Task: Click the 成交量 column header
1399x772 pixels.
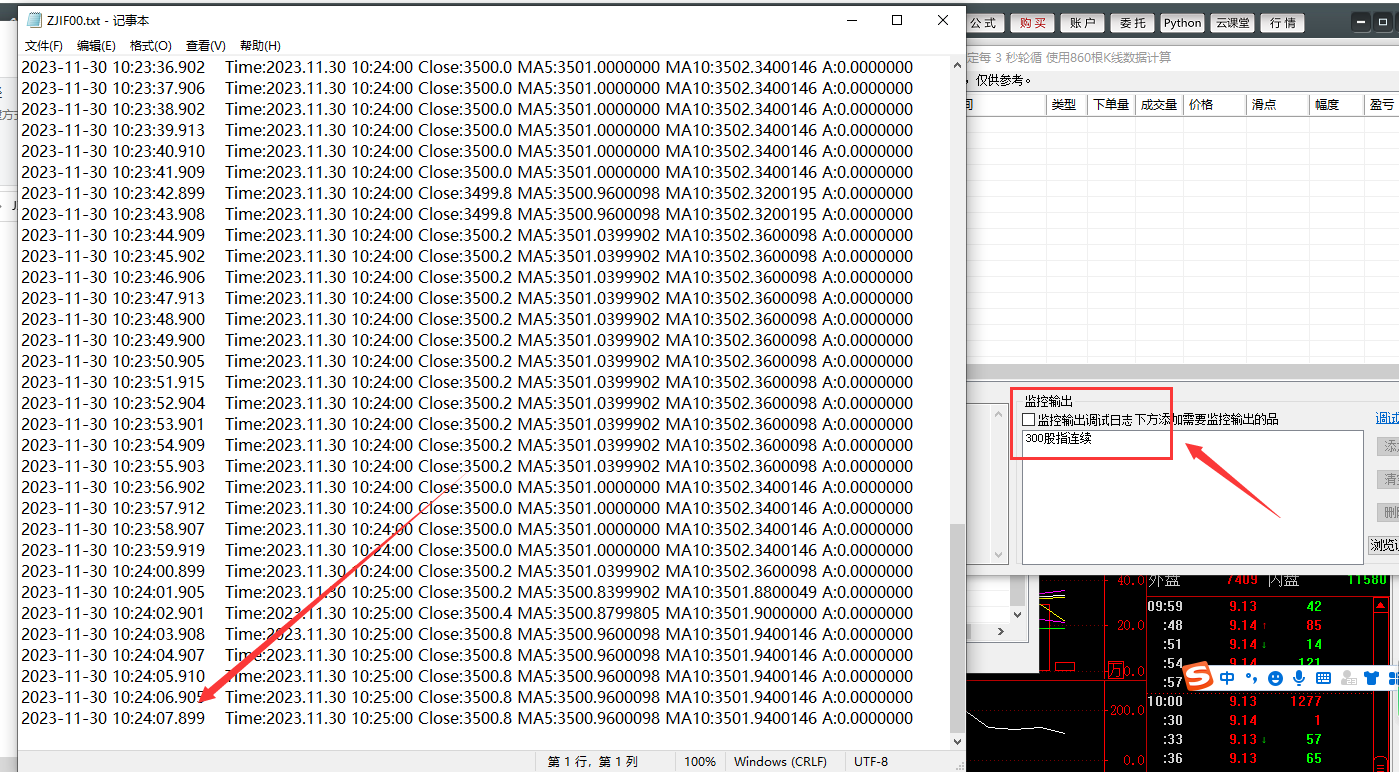Action: click(x=1159, y=104)
